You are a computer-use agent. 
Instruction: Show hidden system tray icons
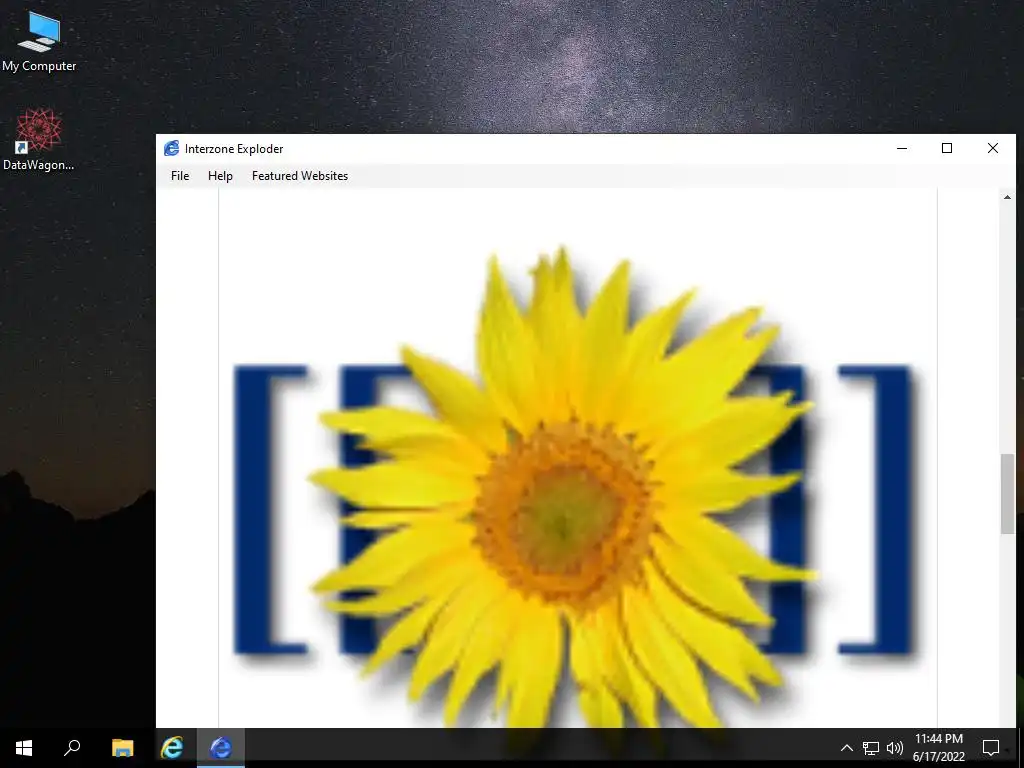(846, 748)
